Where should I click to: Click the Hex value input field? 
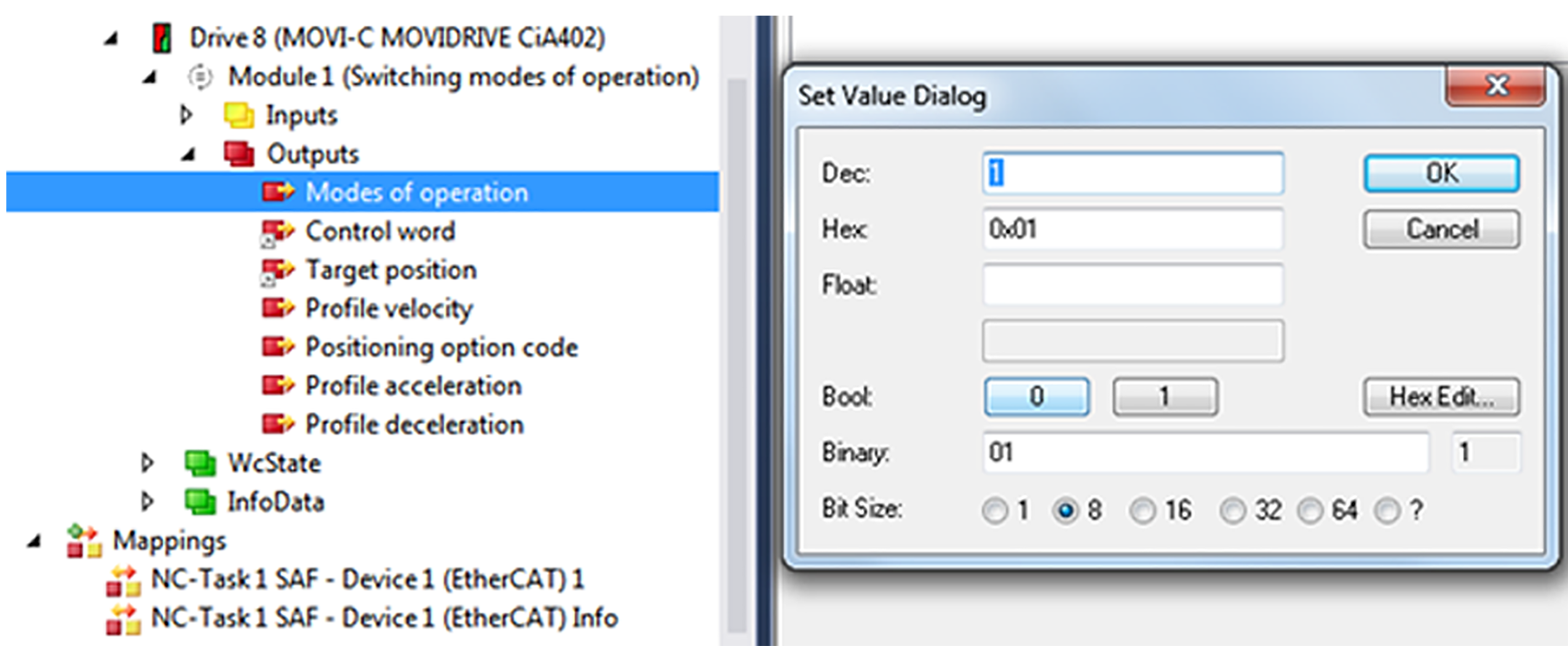pos(1132,229)
